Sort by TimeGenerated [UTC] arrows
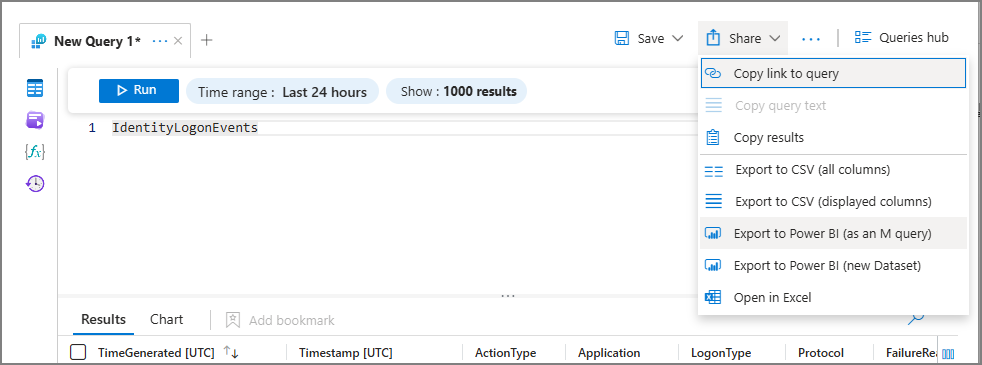 click(x=231, y=352)
